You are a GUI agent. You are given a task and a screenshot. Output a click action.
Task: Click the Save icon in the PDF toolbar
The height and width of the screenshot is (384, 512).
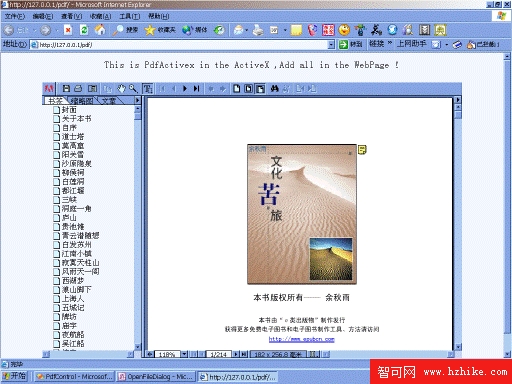coord(66,89)
